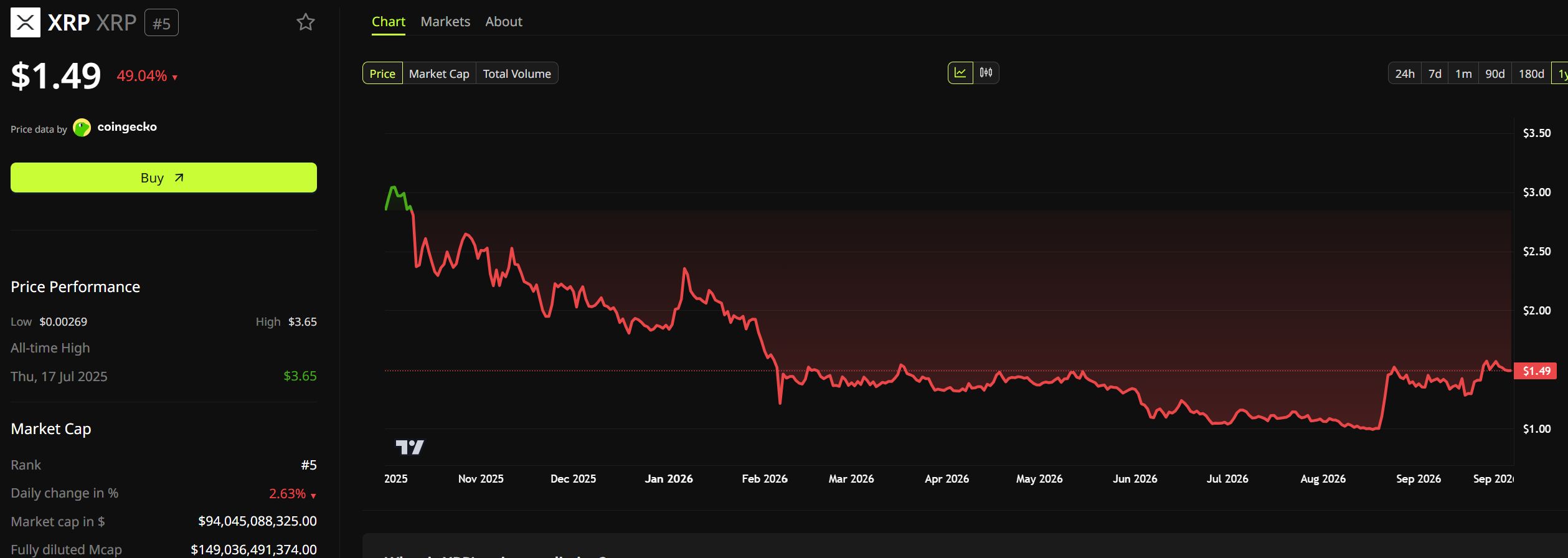
Task: Click the green Buy button
Action: point(164,177)
